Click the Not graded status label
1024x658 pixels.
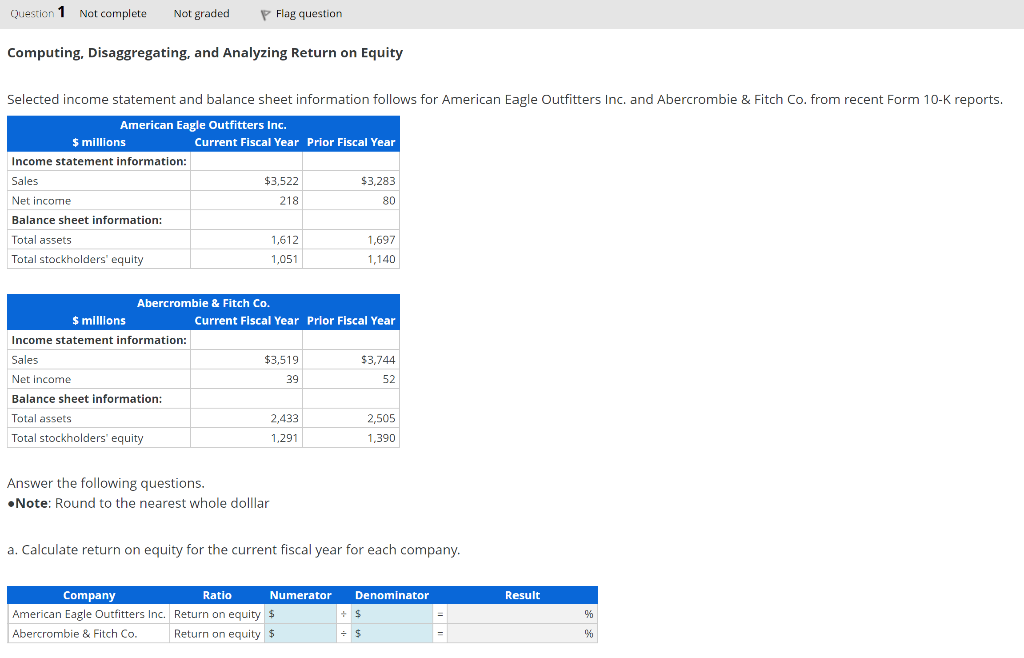point(201,13)
